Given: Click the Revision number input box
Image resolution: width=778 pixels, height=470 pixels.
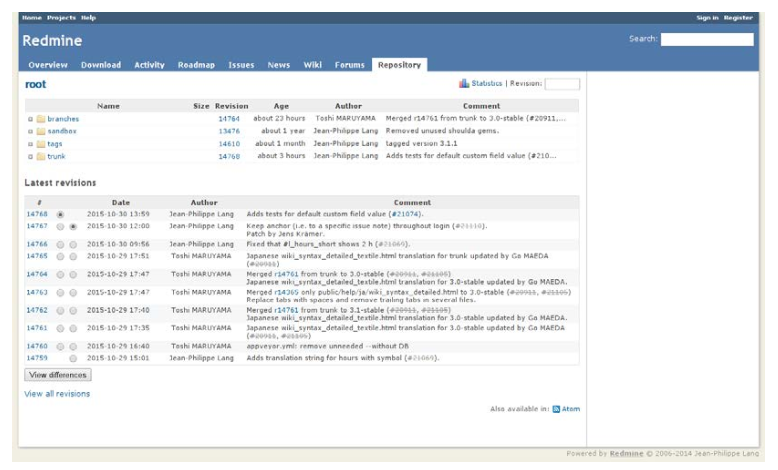Looking at the screenshot, I should pos(561,84).
